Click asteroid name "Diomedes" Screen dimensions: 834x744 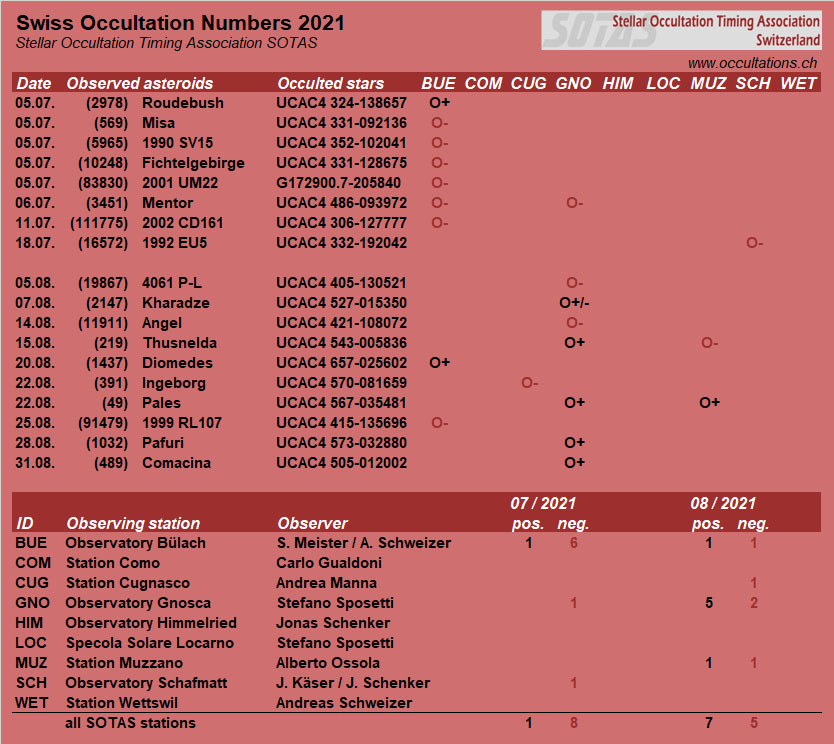pos(177,363)
